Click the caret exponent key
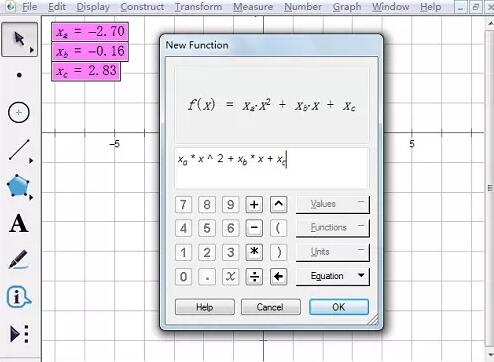The width and height of the screenshot is (494, 362). click(x=278, y=204)
